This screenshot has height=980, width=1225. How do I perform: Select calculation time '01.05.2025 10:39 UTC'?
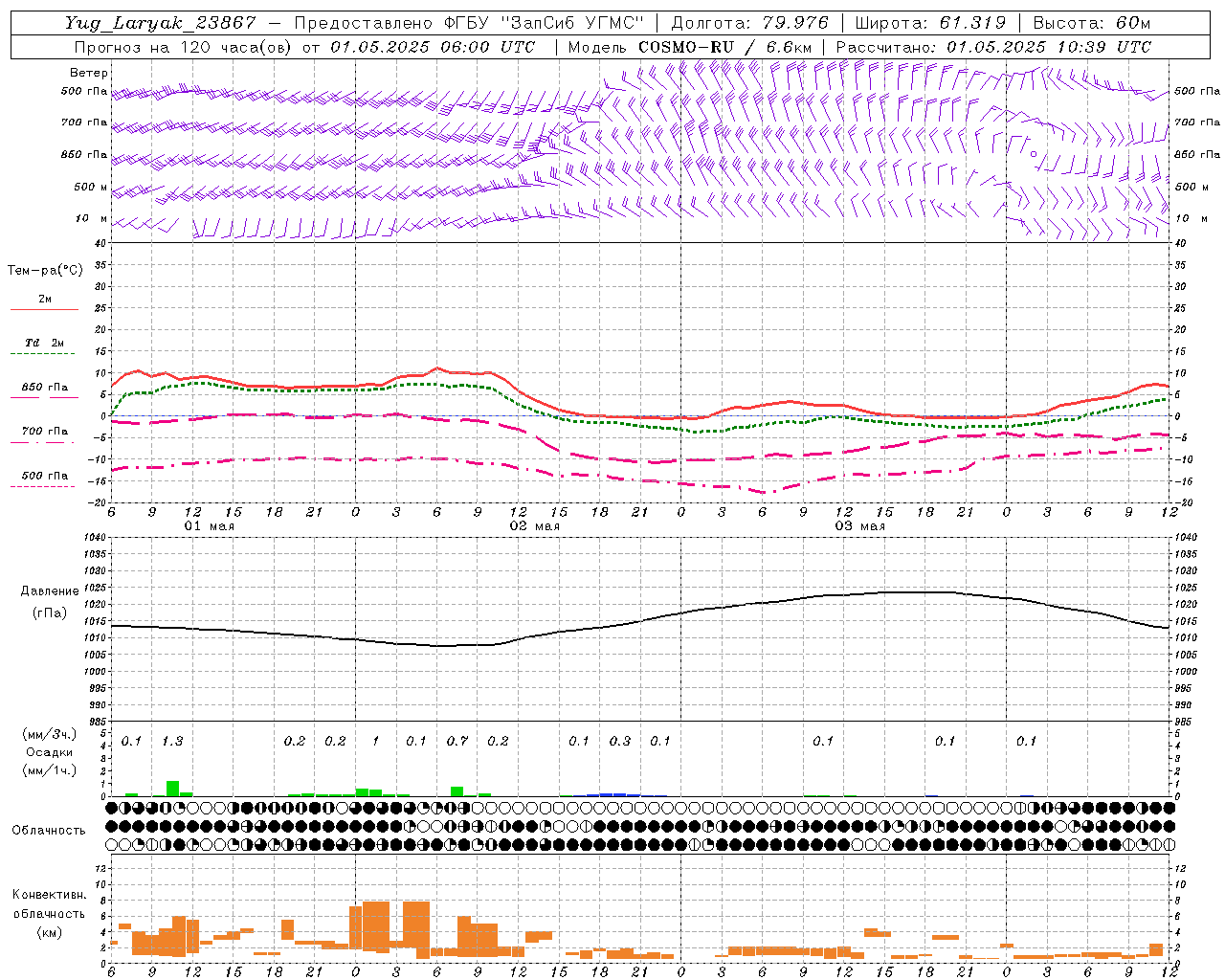point(1049,47)
